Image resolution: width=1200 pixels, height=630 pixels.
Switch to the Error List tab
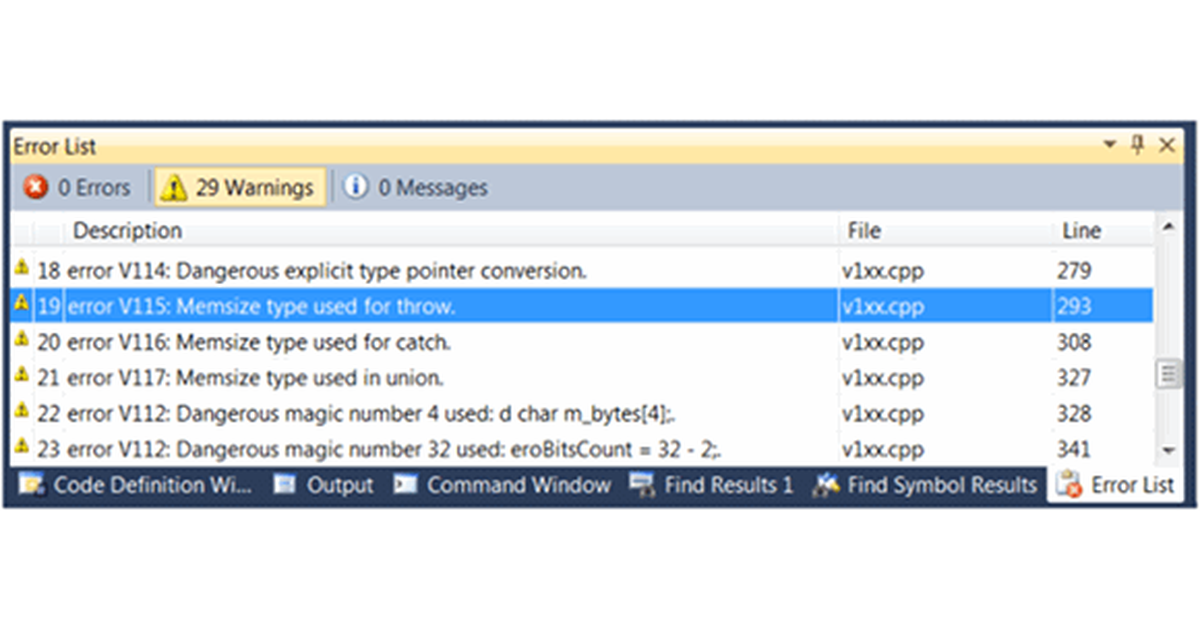click(1116, 485)
